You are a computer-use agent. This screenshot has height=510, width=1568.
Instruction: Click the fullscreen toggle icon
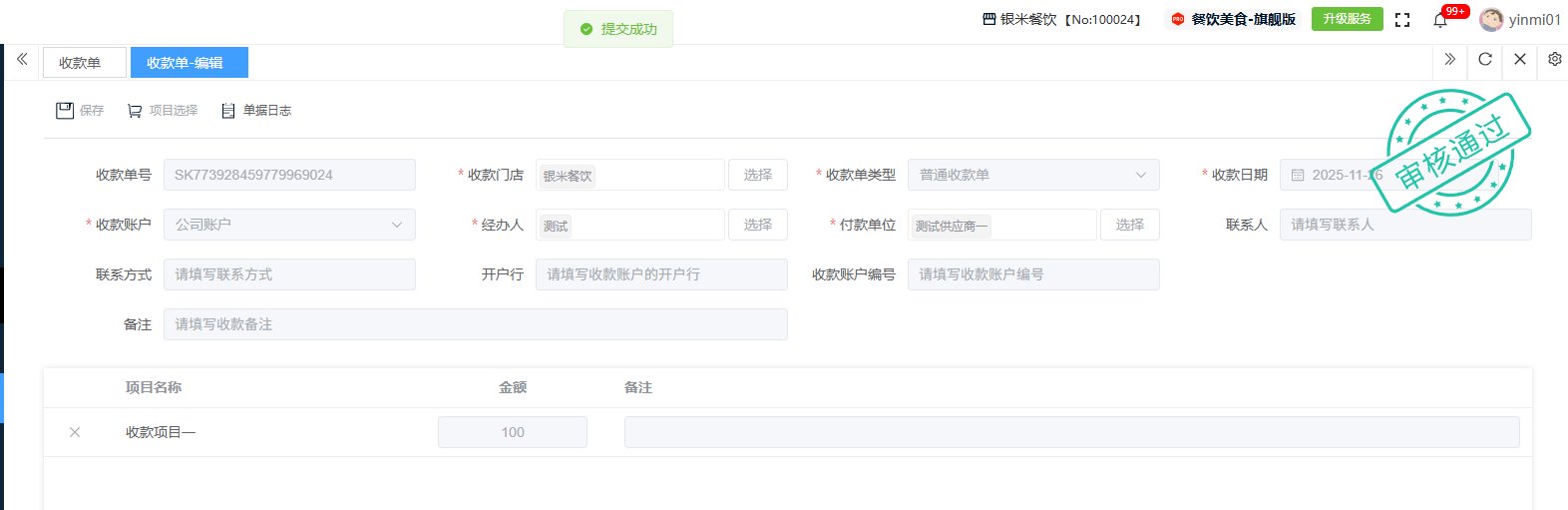pos(1402,20)
